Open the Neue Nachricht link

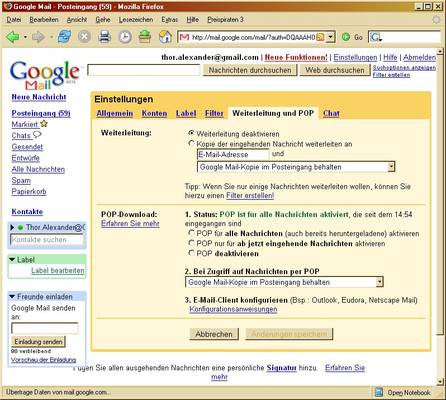point(39,97)
